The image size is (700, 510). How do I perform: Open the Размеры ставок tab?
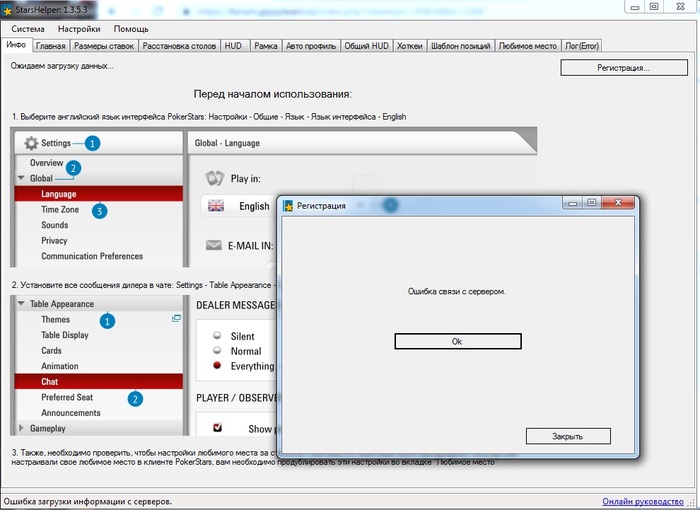104,46
